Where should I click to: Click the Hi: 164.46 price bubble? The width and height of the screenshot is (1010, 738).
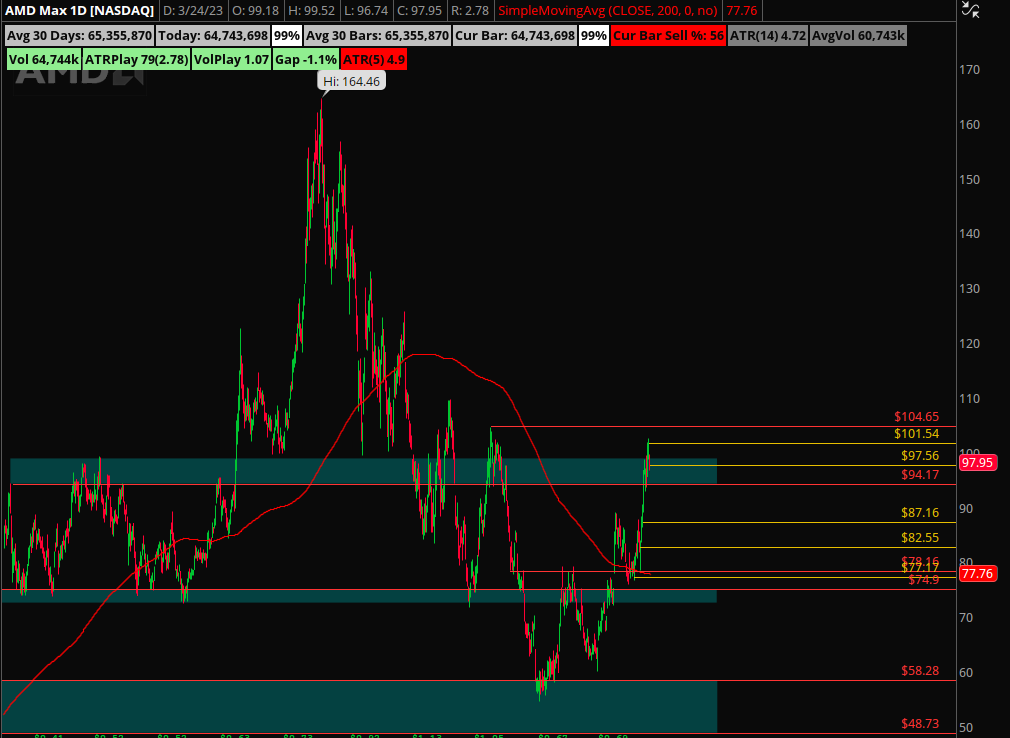pos(351,82)
